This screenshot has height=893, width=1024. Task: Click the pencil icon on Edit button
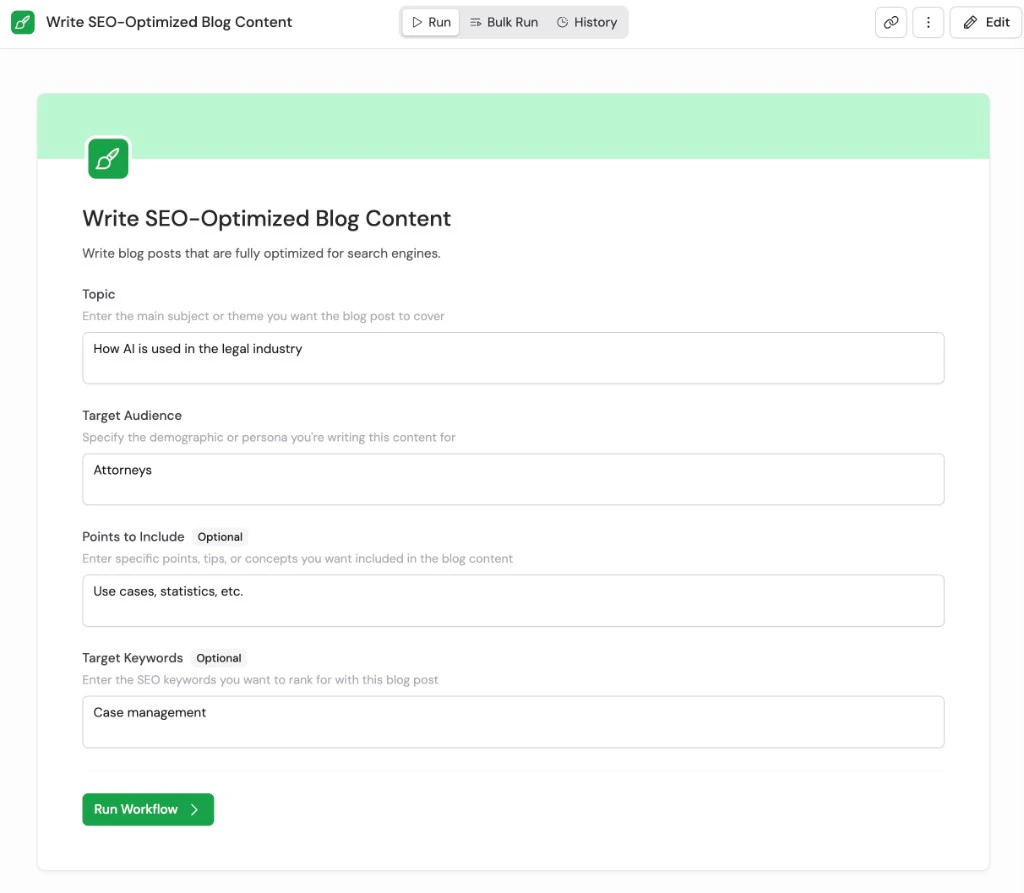pyautogui.click(x=971, y=21)
